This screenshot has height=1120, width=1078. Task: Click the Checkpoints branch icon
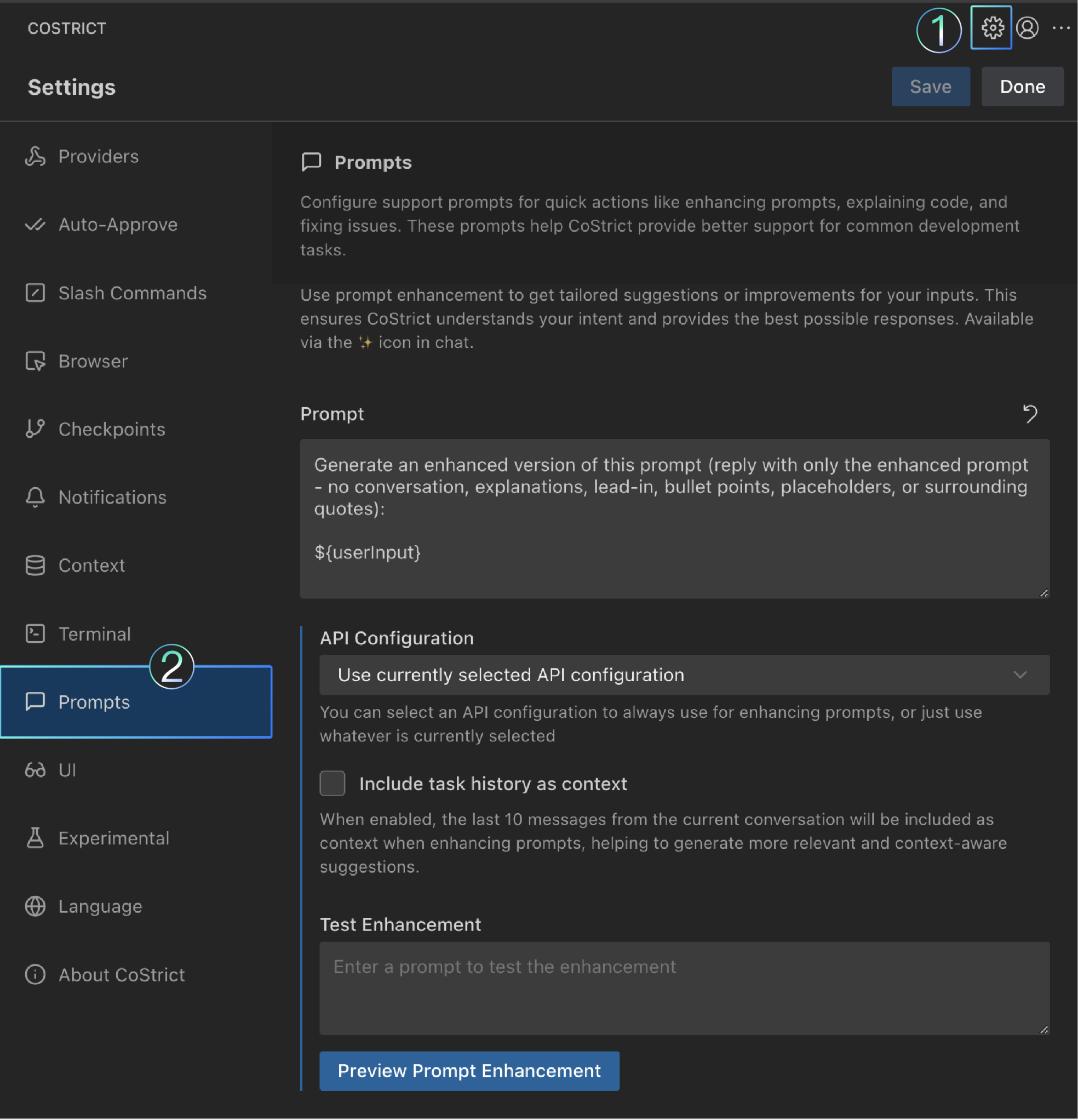coord(35,428)
